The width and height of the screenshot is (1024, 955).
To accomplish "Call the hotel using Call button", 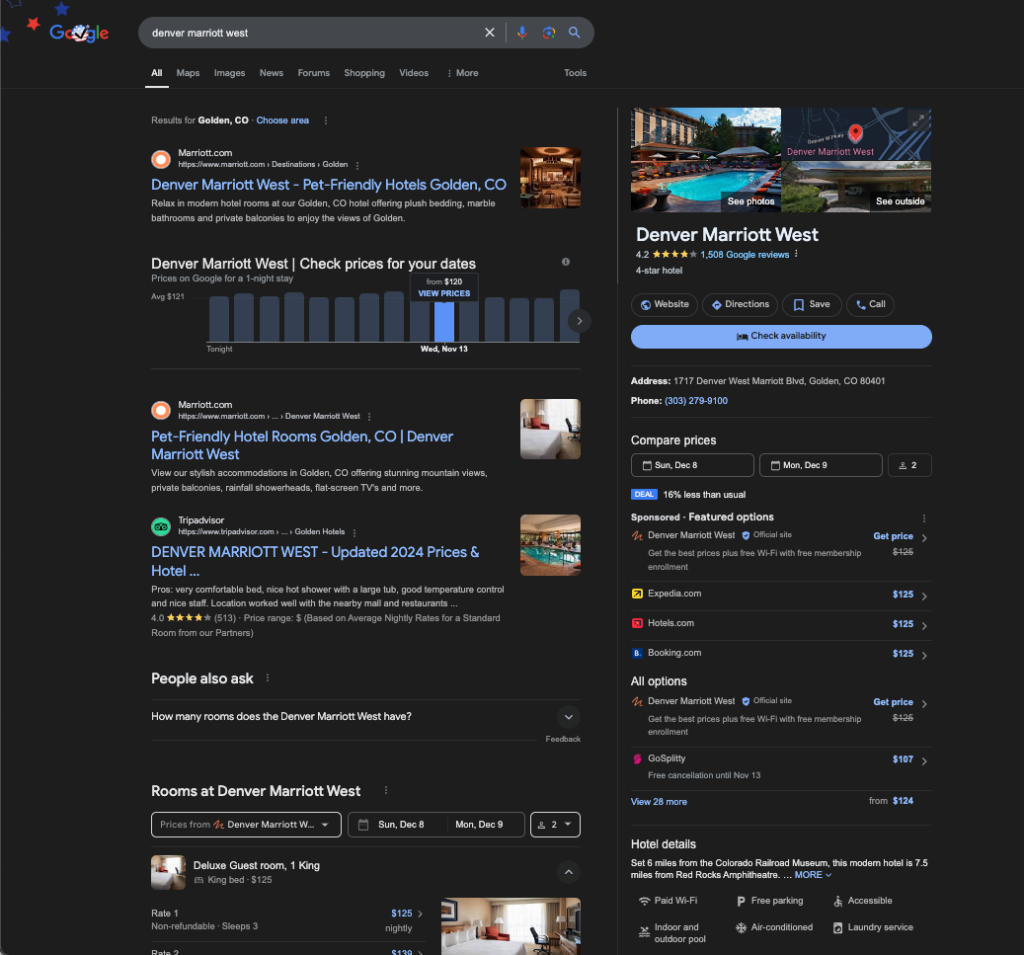I will point(871,304).
